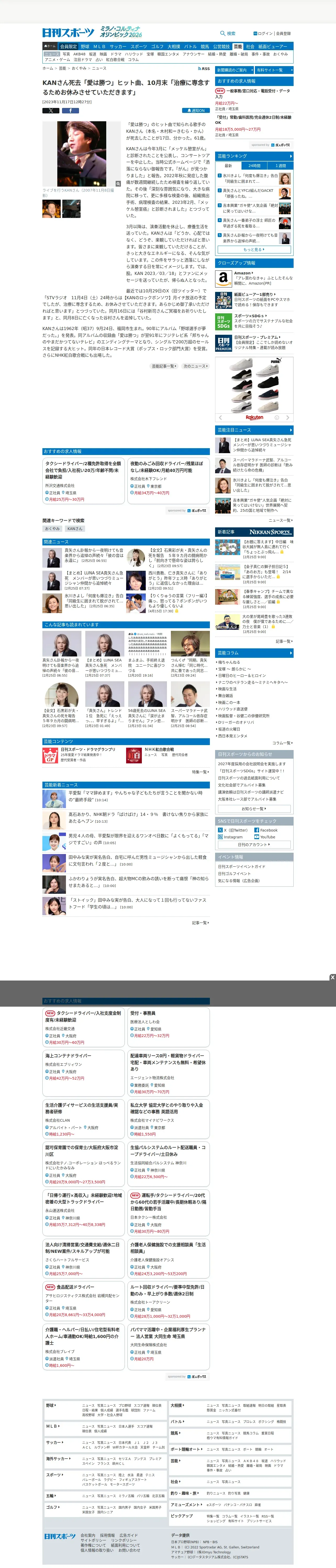Click the magnifier icon on the article photo

tap(118, 183)
